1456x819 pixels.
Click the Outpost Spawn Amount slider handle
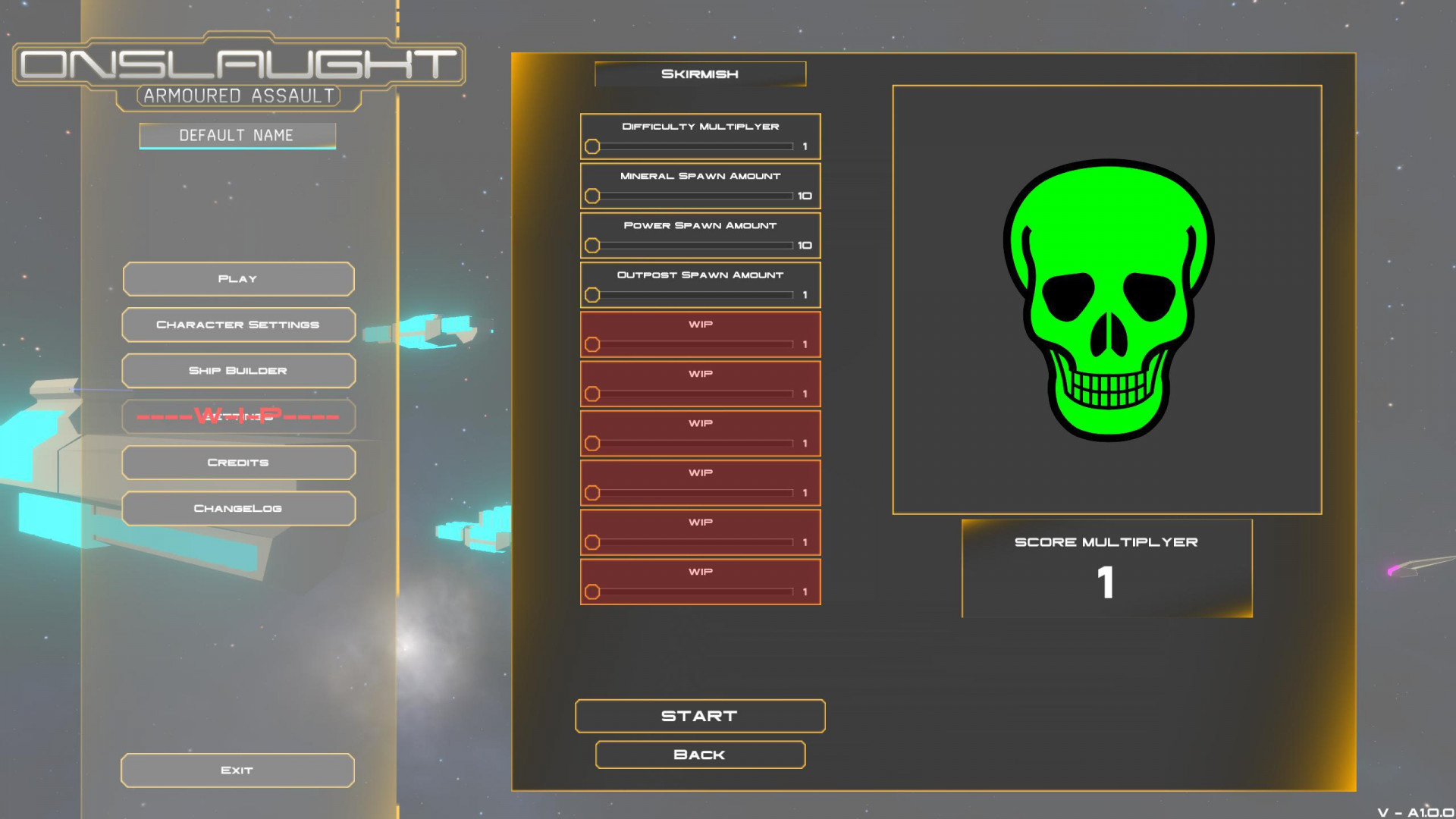click(592, 295)
